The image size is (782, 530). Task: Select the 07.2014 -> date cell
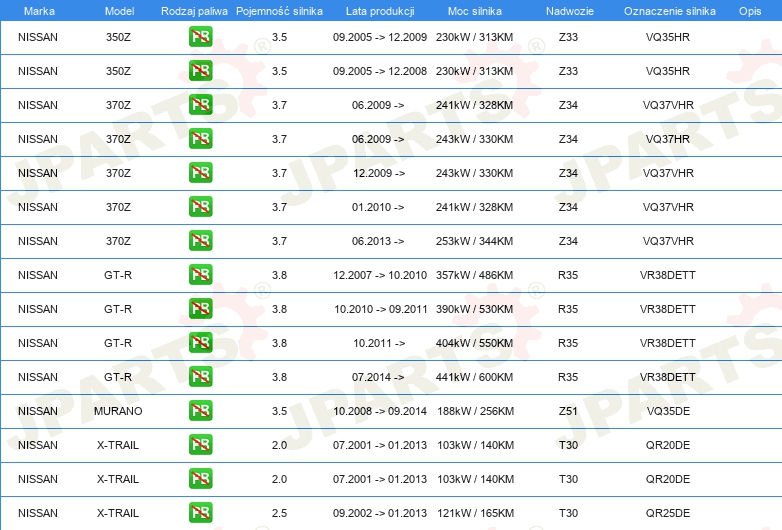point(378,377)
